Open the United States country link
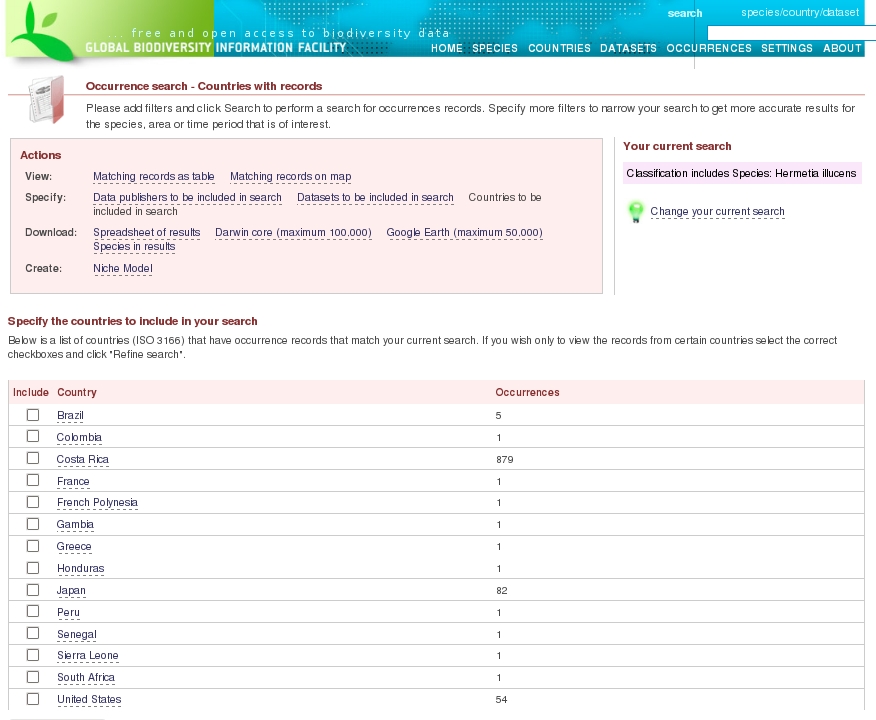Image resolution: width=876 pixels, height=720 pixels. coord(89,699)
